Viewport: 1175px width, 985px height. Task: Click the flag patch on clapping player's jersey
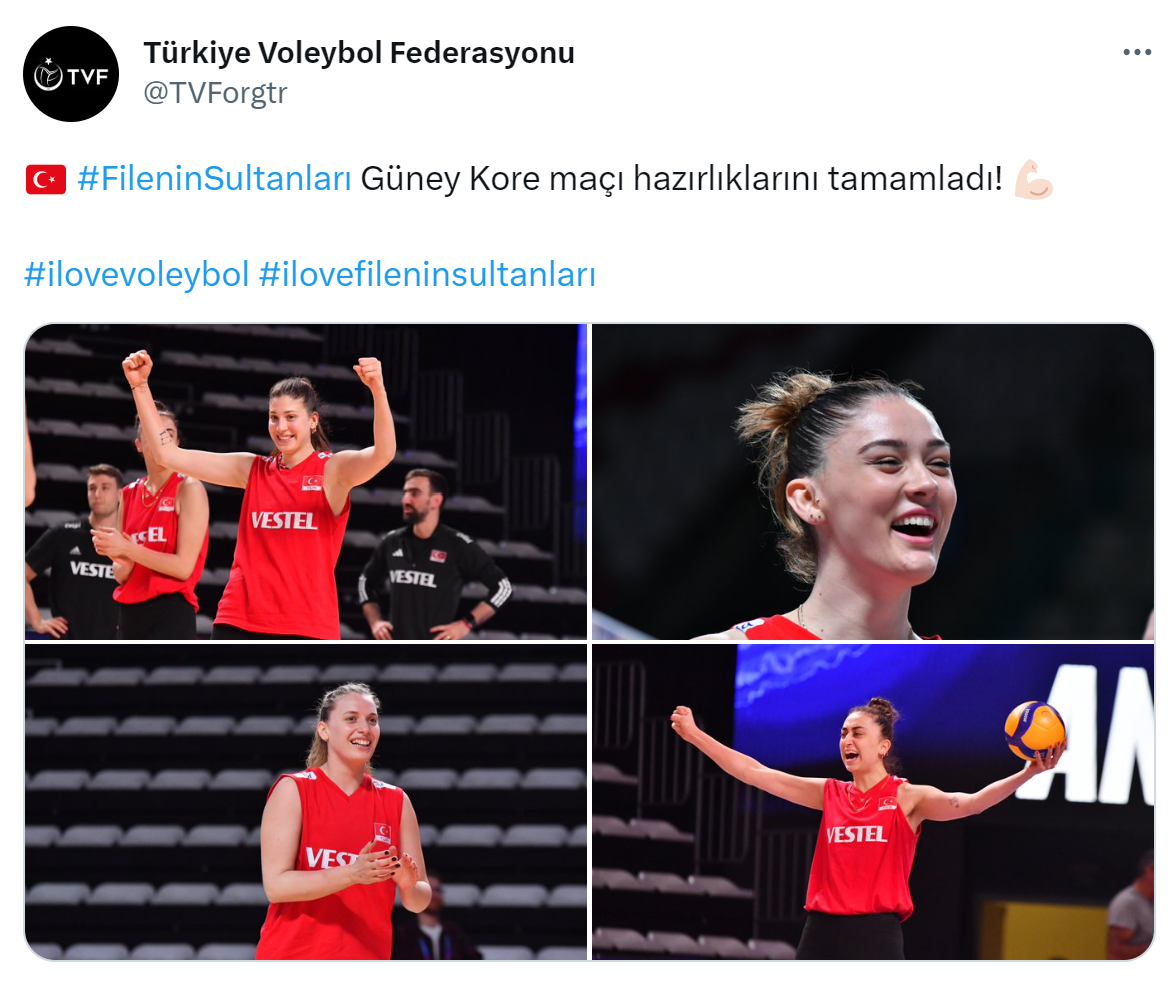tap(383, 833)
